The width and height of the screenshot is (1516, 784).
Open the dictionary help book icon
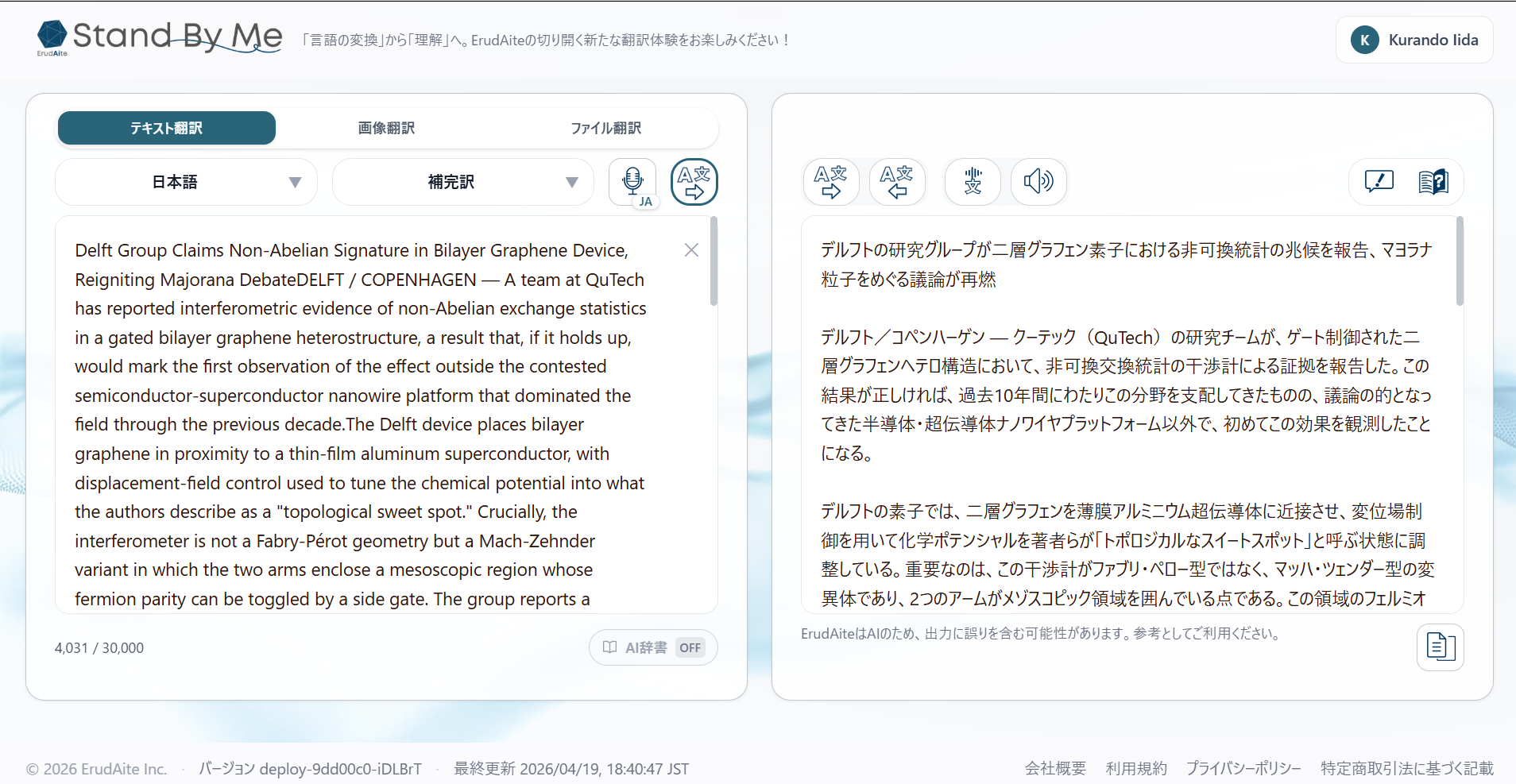pos(1433,181)
